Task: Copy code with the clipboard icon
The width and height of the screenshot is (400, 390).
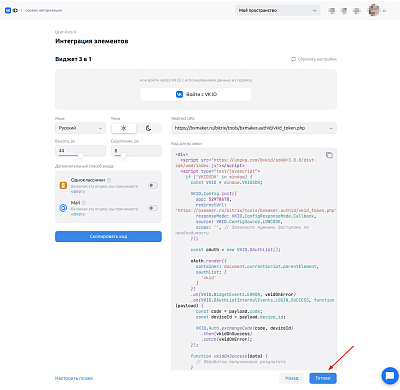Action: click(329, 155)
